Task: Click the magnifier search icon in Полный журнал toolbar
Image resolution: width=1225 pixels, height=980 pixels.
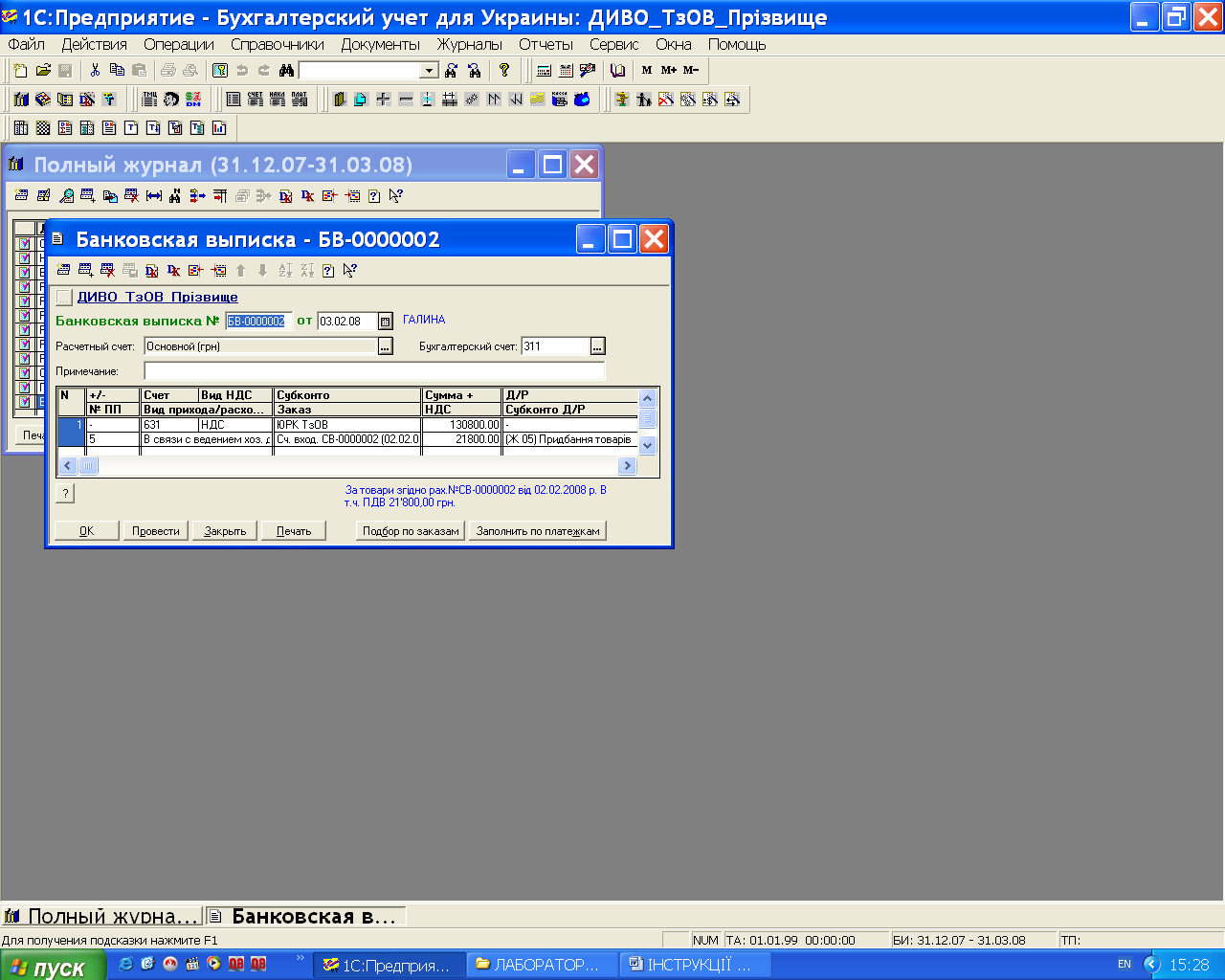Action: (x=66, y=196)
